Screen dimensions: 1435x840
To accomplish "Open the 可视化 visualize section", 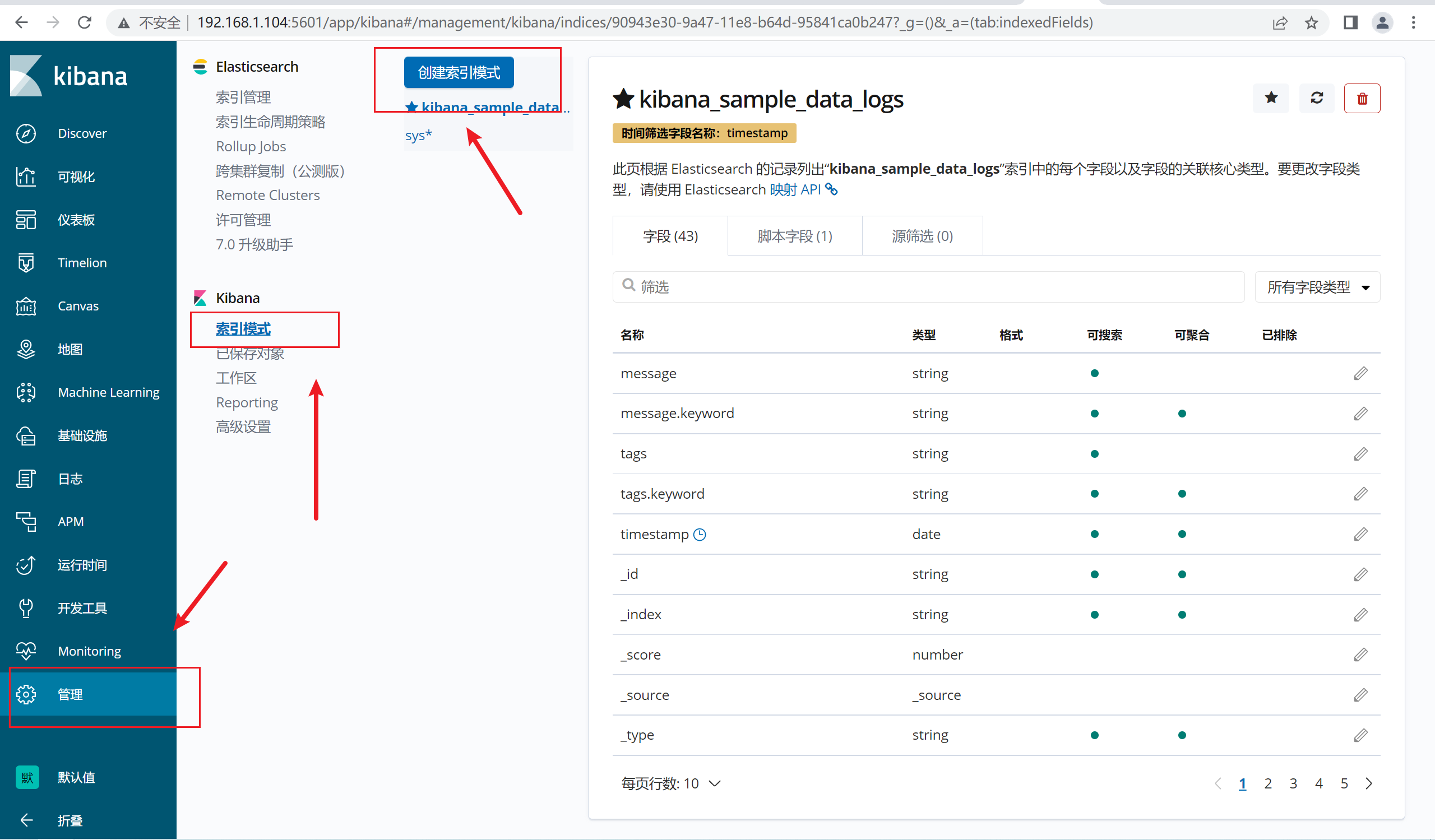I will click(x=76, y=177).
